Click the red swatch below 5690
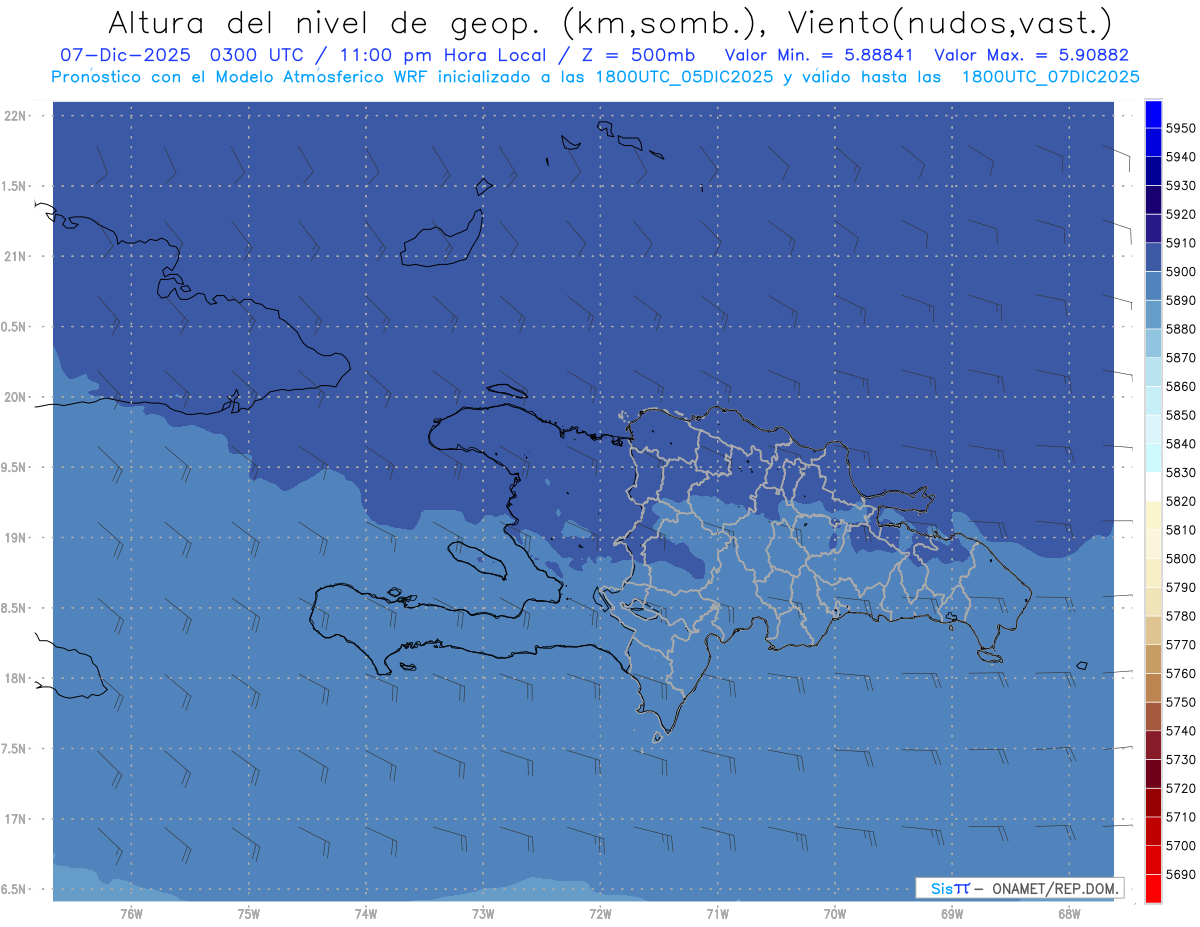Viewport: 1200px width, 927px height. tap(1153, 888)
